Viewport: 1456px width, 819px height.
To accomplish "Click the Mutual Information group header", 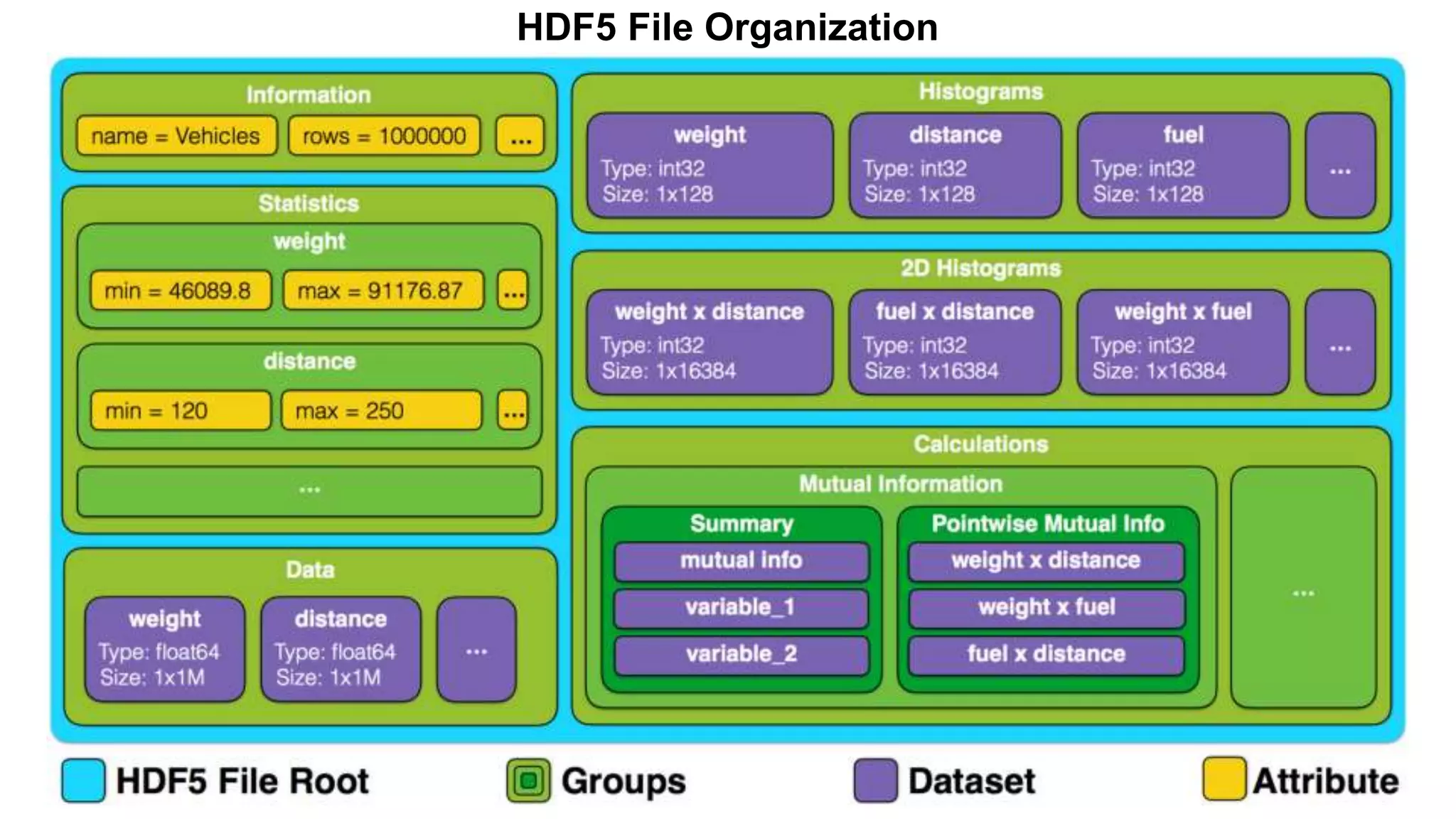I will pos(900,484).
